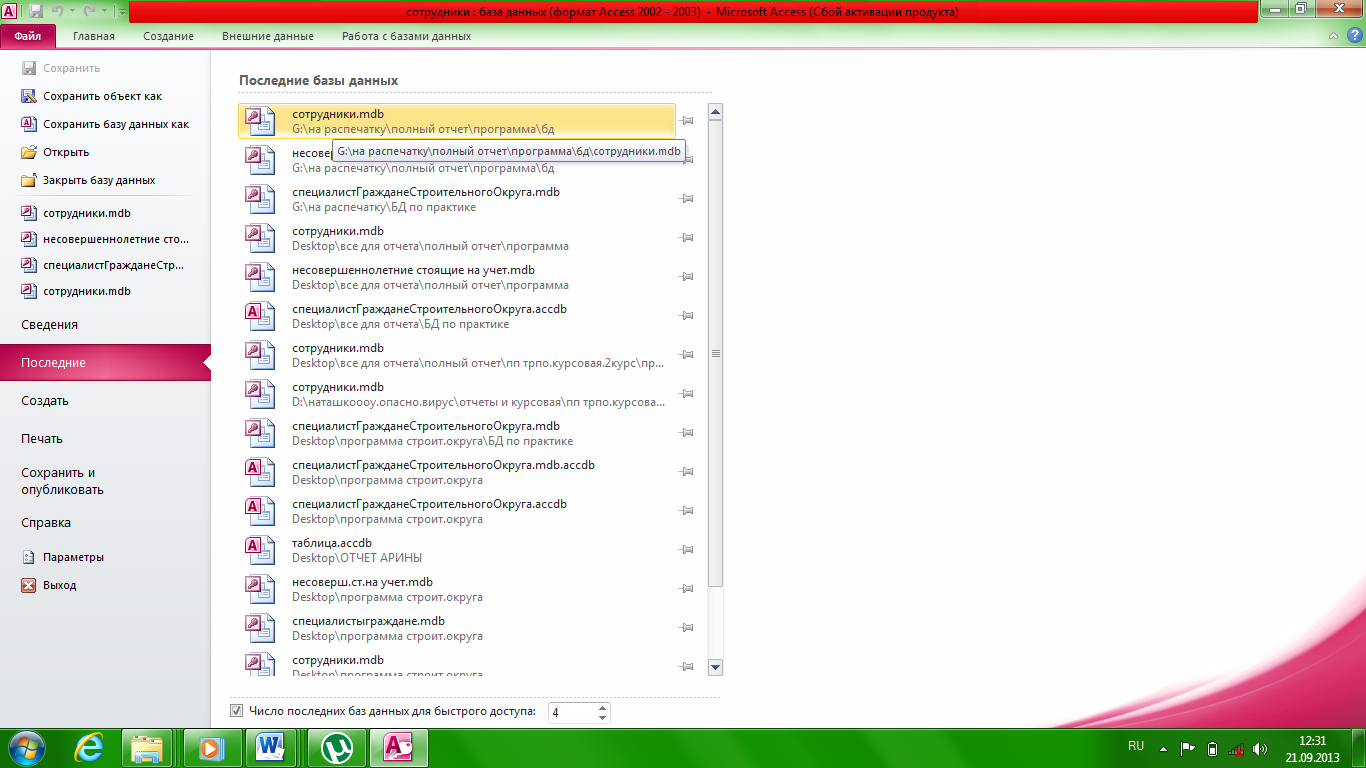This screenshot has width=1366, height=768.
Task: Pin специалистГражданеСтроительногоОкруга.mdb in G:\на распечатку\БД по практике
Action: pyautogui.click(x=686, y=199)
